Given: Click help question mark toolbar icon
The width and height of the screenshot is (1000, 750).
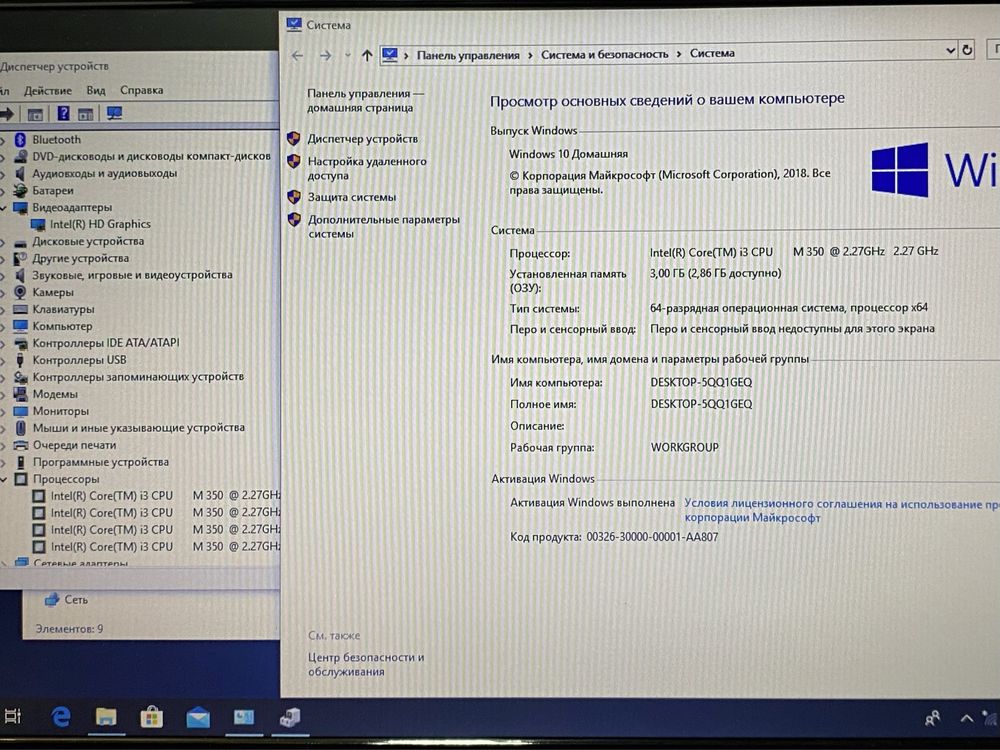Looking at the screenshot, I should (x=63, y=114).
